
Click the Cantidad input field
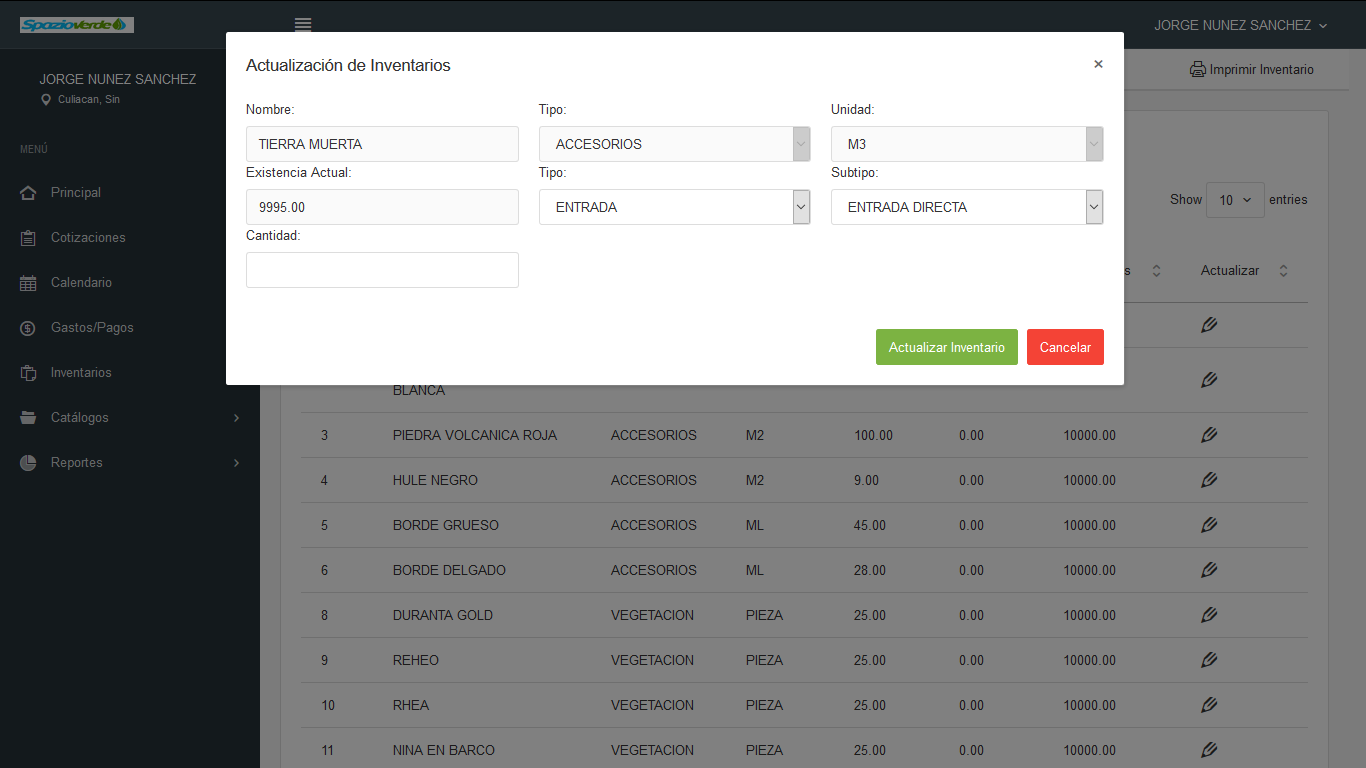(382, 270)
